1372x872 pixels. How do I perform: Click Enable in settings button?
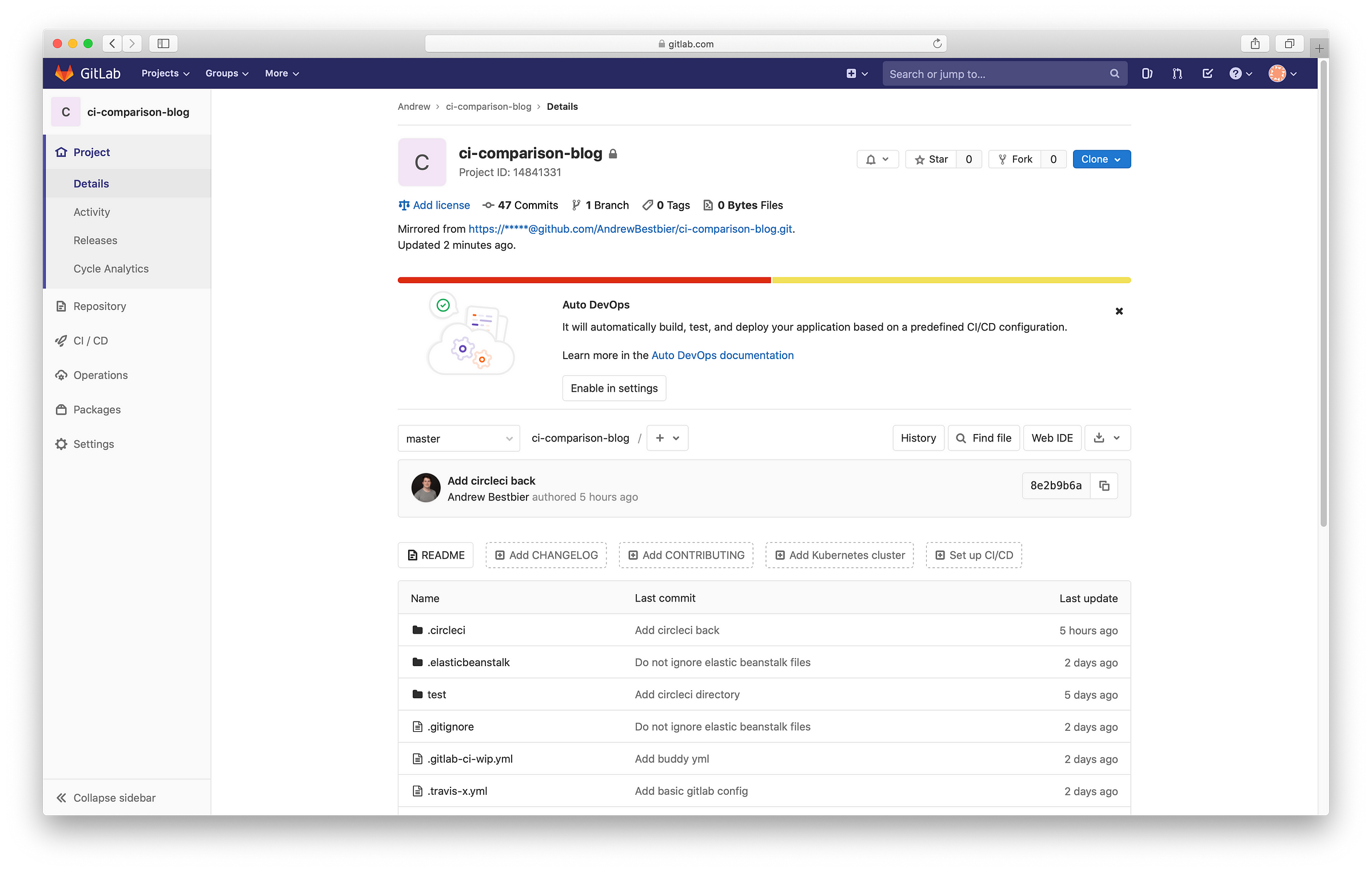point(614,388)
